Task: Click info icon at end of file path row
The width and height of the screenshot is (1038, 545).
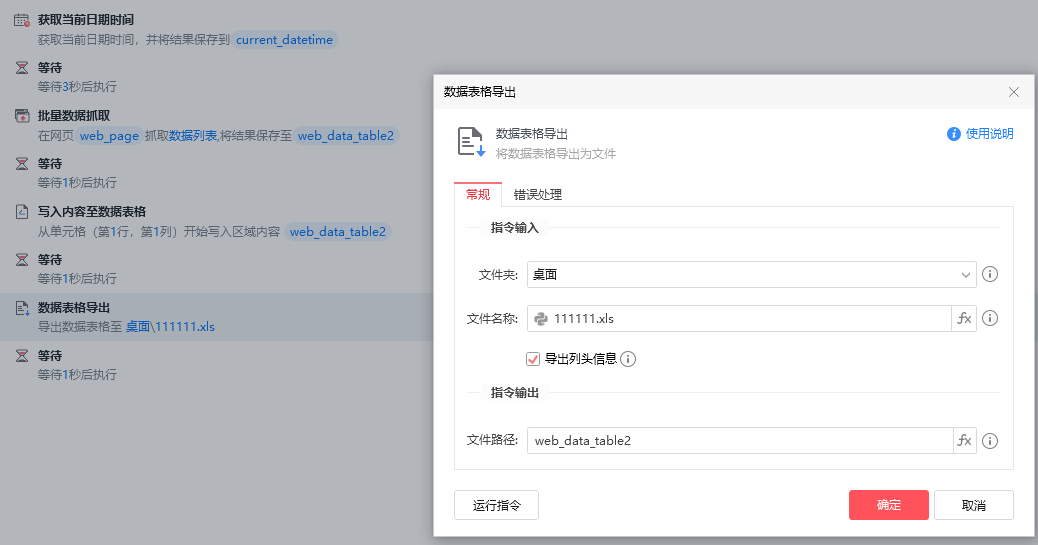Action: tap(990, 441)
